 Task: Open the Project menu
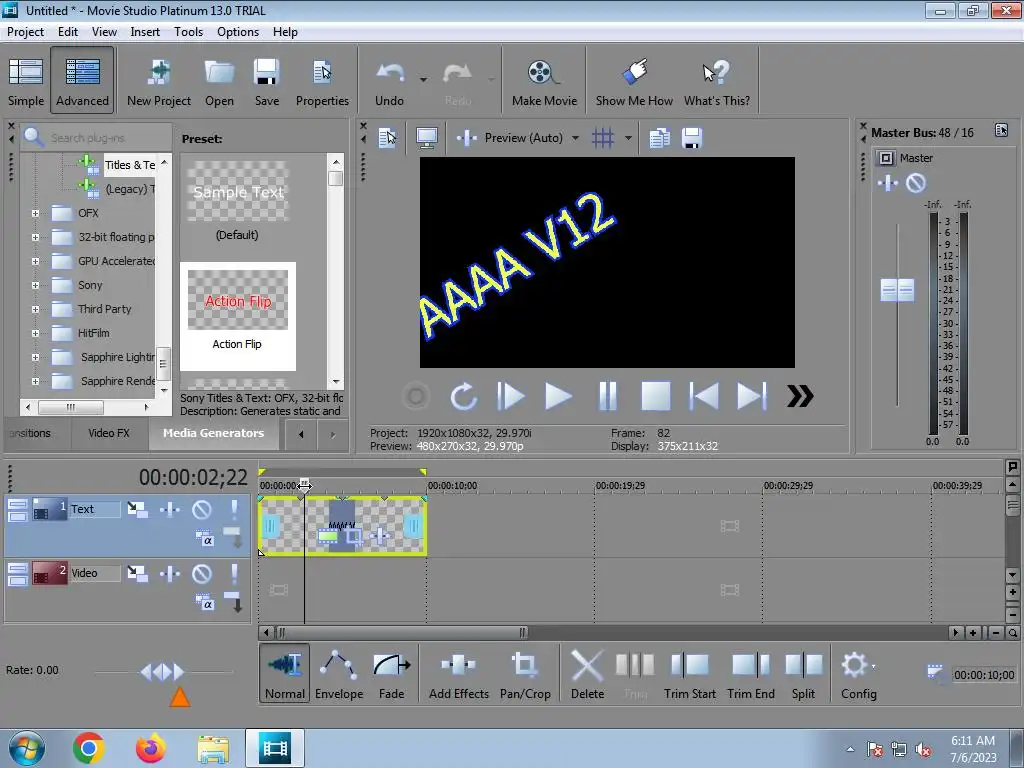[25, 31]
